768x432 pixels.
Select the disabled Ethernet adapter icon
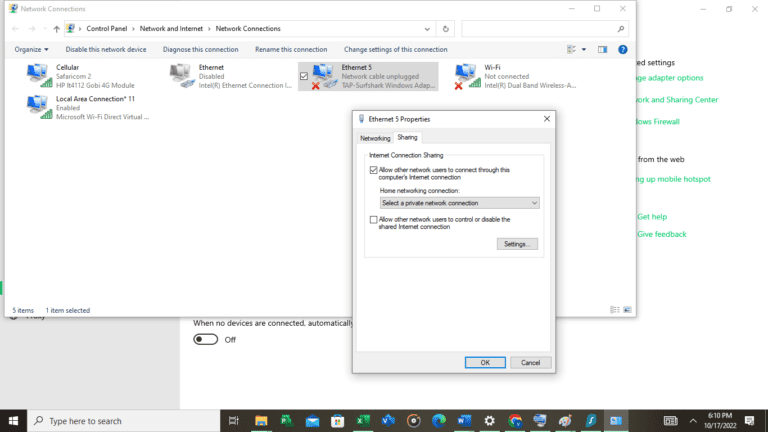(181, 75)
